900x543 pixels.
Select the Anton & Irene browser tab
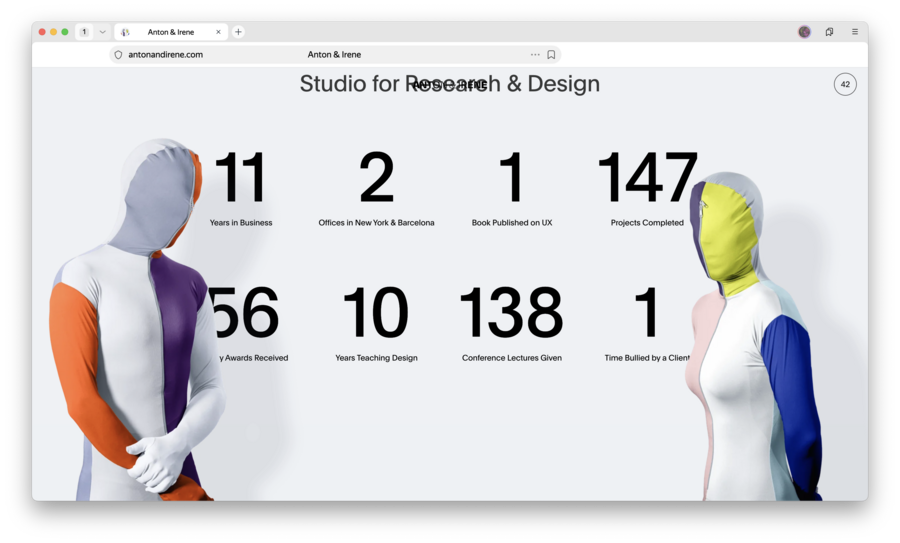click(171, 32)
